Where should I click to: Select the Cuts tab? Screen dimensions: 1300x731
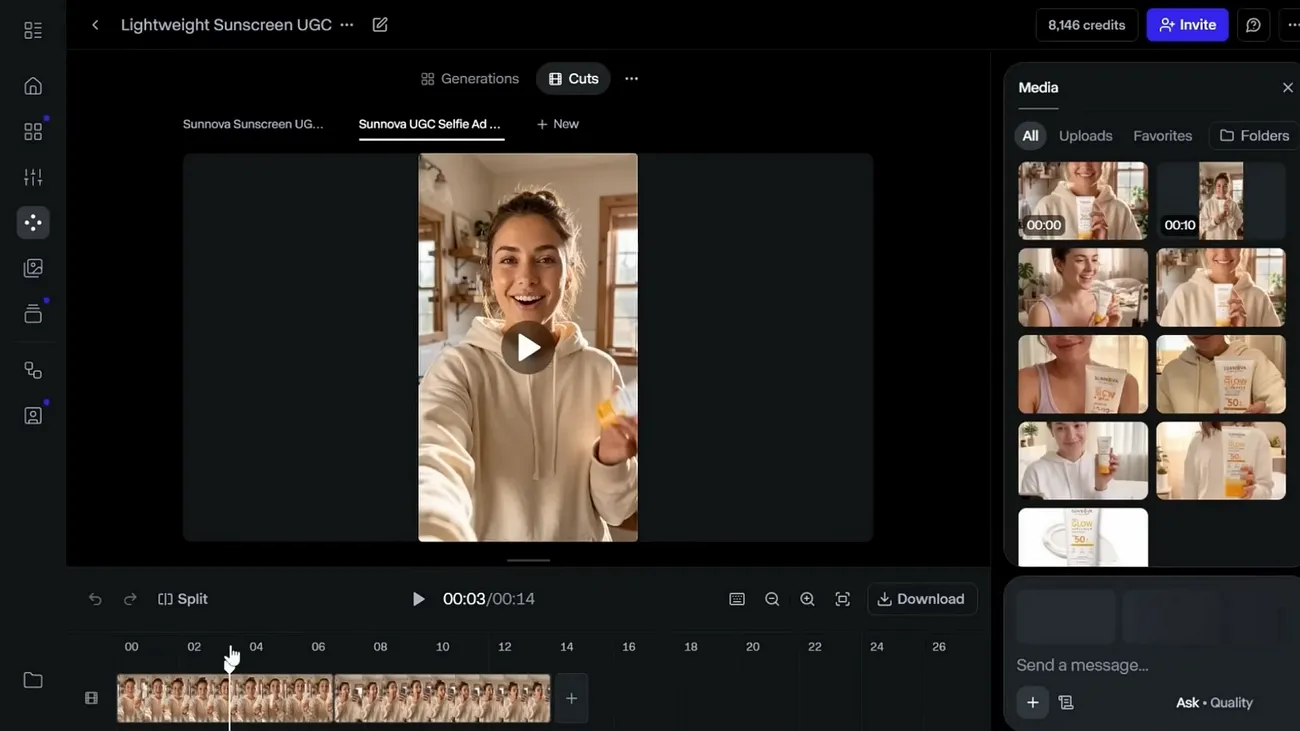coord(573,79)
